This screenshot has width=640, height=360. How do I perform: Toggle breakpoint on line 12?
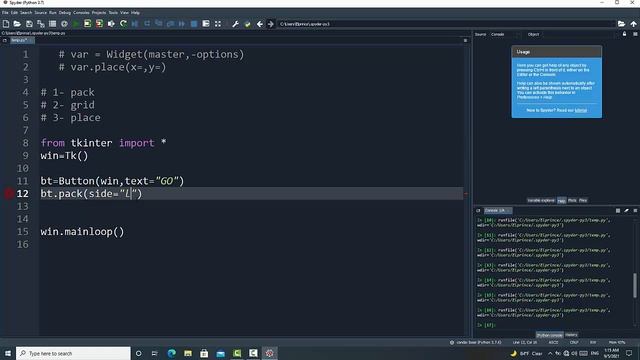9,194
